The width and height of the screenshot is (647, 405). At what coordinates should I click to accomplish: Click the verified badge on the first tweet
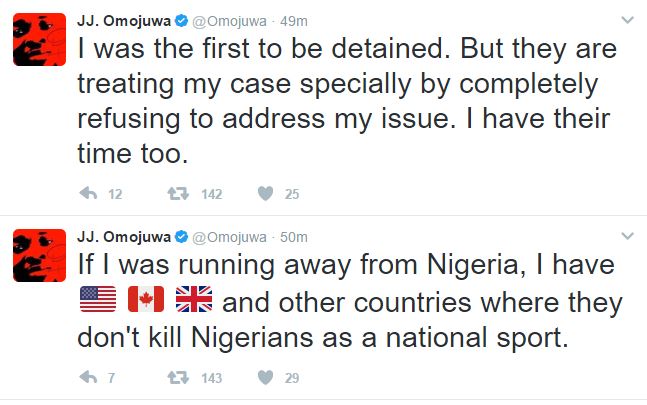(181, 19)
